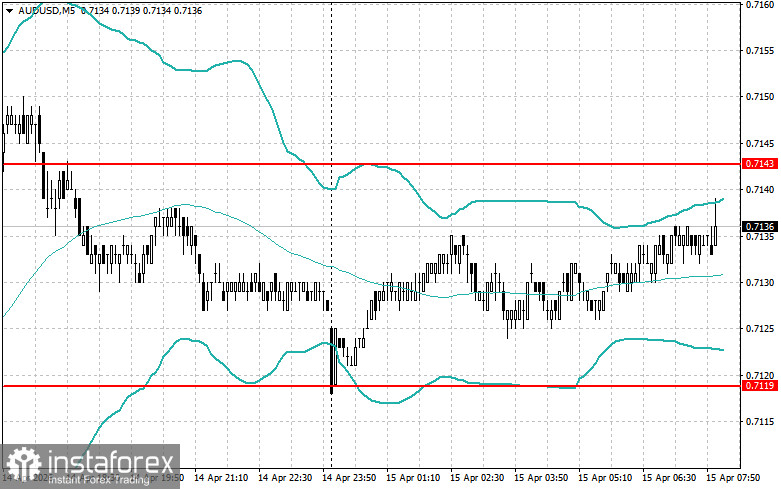Click the 15 Apr 07:50 time label
This screenshot has height=489, width=781.
tap(733, 478)
